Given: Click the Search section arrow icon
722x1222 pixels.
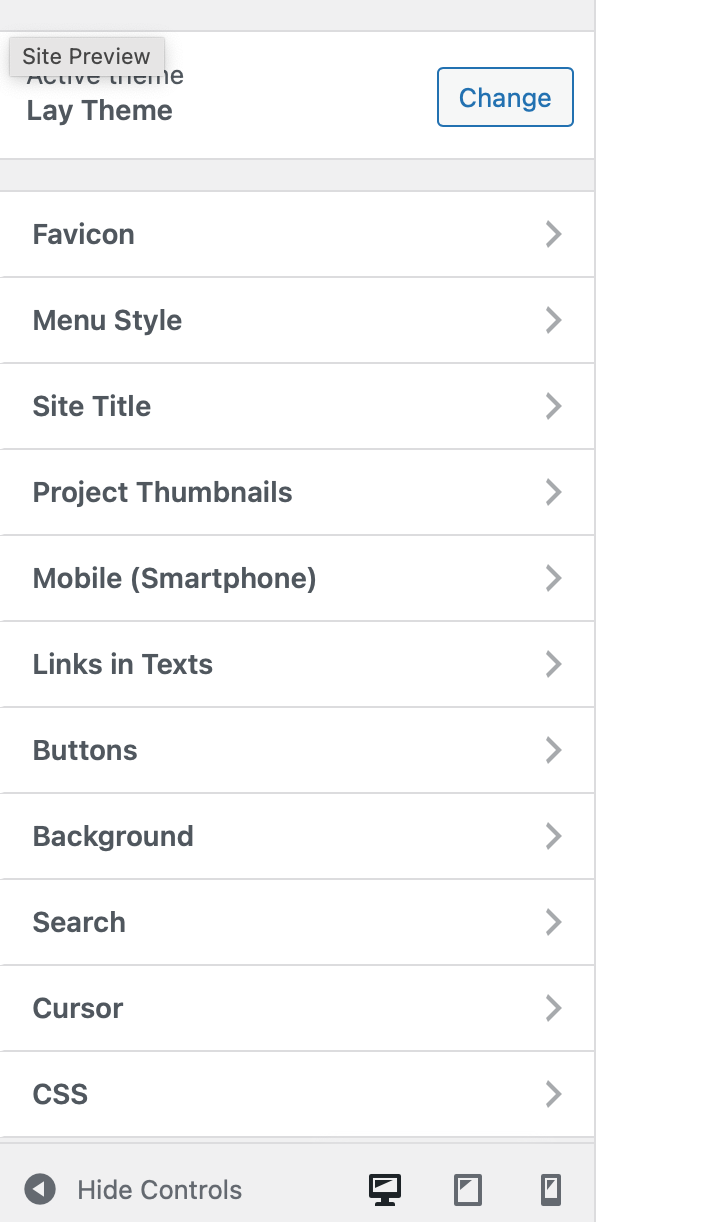Looking at the screenshot, I should coord(553,922).
